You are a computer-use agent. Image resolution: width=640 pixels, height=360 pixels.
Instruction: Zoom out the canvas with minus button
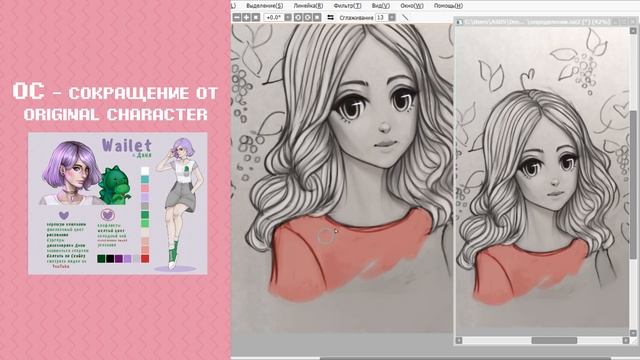[x=237, y=18]
